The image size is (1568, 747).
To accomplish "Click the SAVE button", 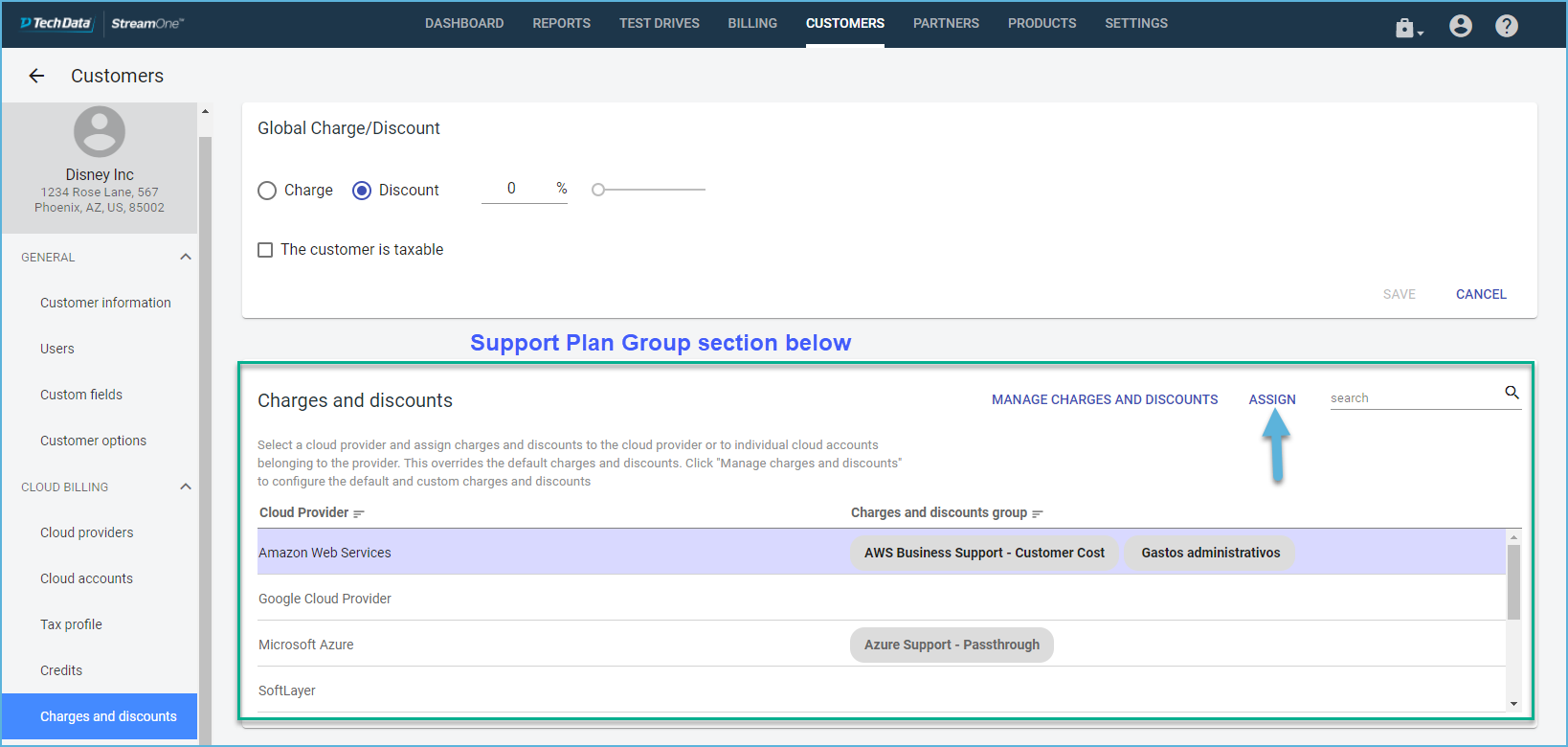I will [1400, 294].
